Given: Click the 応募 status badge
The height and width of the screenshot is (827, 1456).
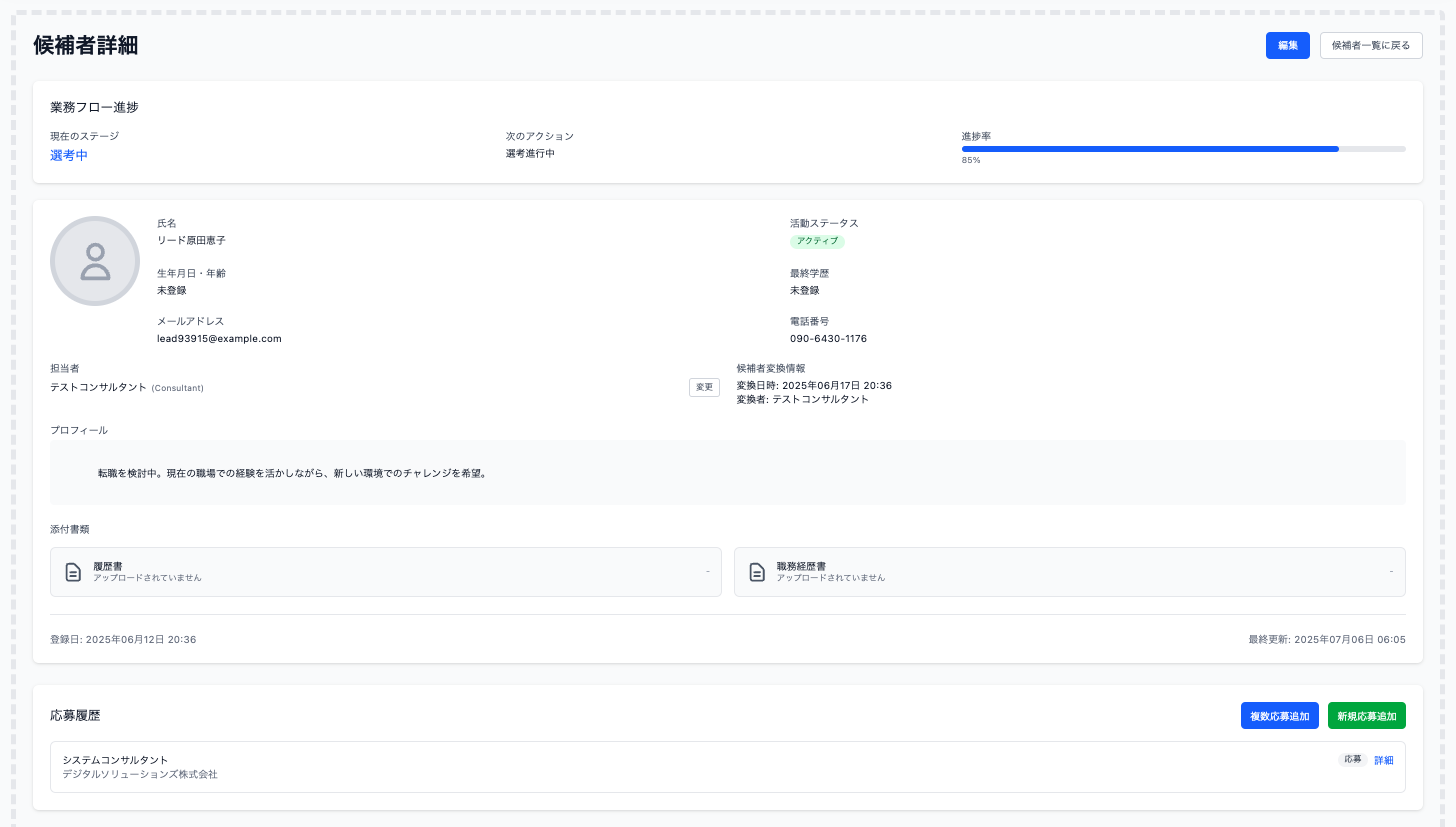Looking at the screenshot, I should pos(1352,760).
